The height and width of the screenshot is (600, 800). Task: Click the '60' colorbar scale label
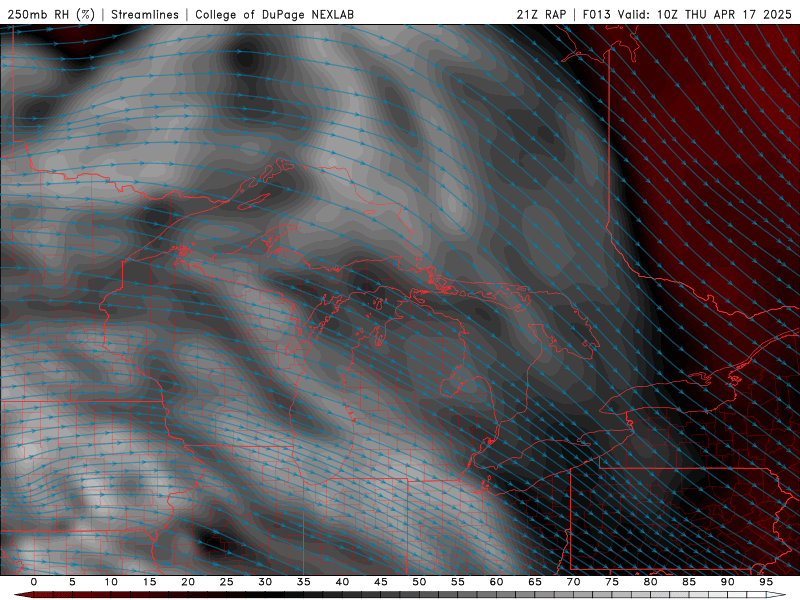pyautogui.click(x=496, y=582)
